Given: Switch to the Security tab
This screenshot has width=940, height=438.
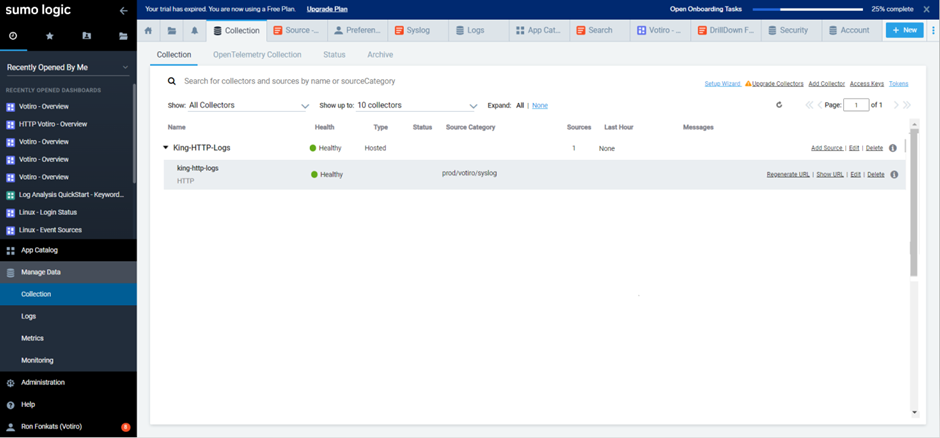Looking at the screenshot, I should (x=791, y=31).
